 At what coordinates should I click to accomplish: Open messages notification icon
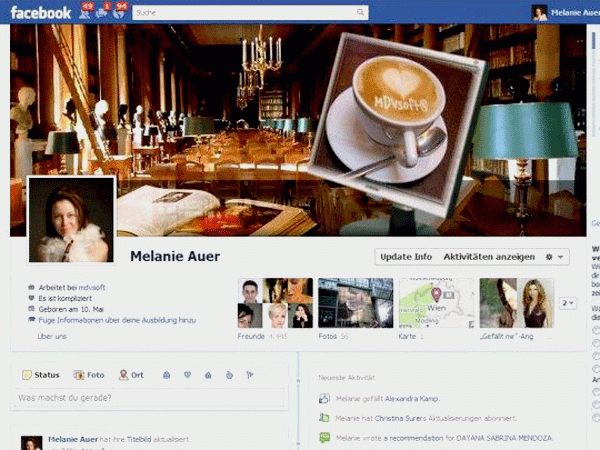pos(101,13)
